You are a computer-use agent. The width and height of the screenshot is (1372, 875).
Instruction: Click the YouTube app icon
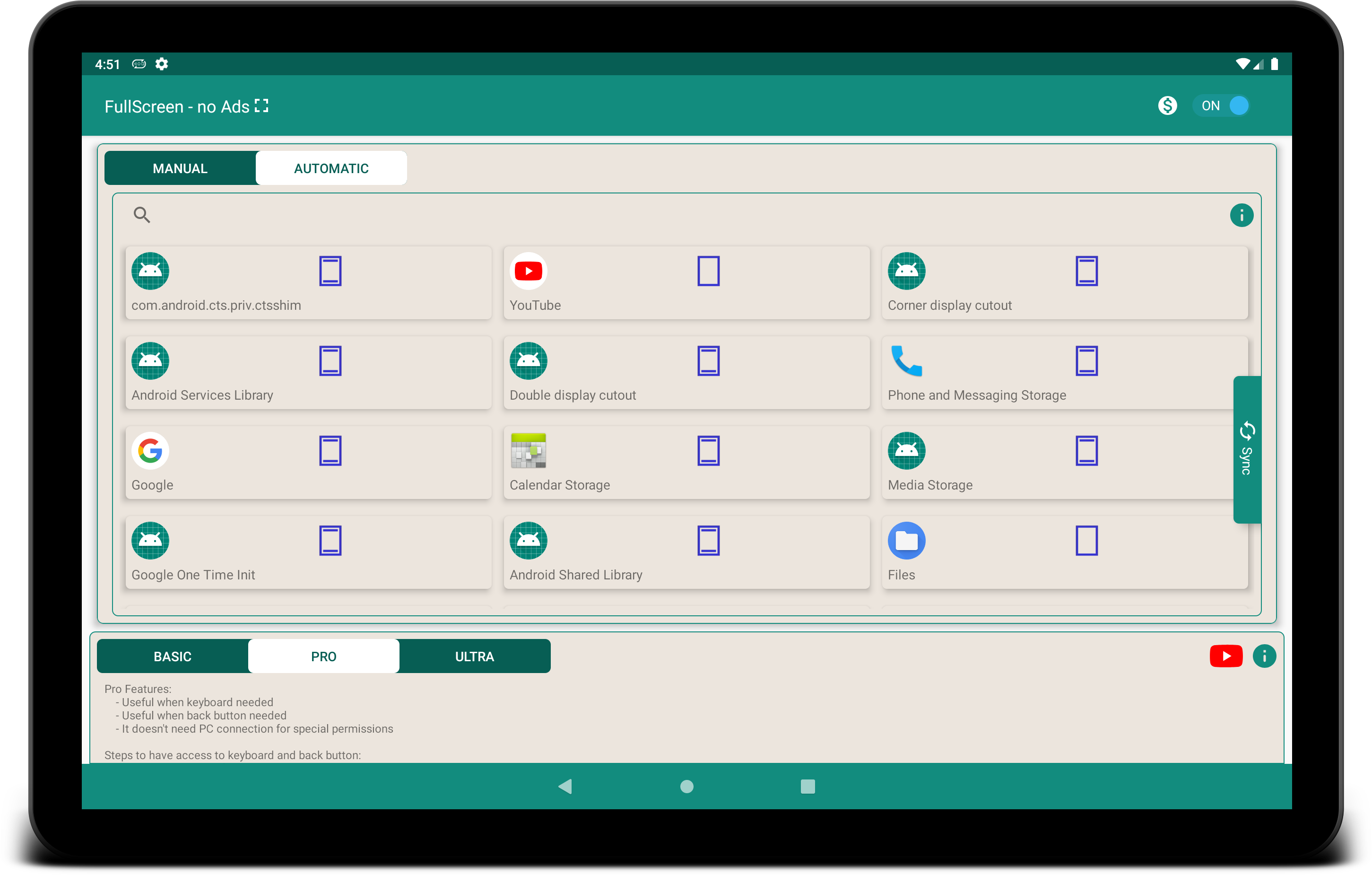coord(528,271)
